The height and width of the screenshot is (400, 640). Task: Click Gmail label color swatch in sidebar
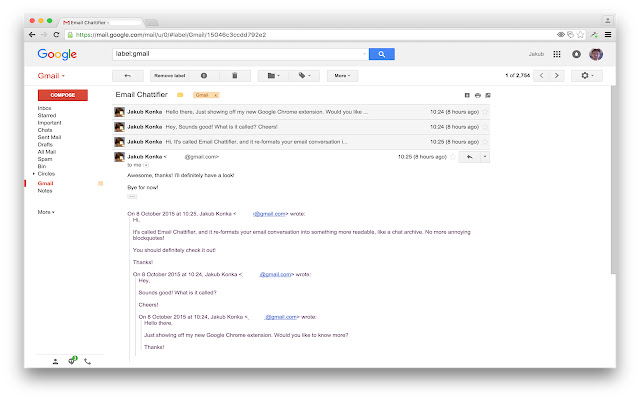(x=100, y=183)
